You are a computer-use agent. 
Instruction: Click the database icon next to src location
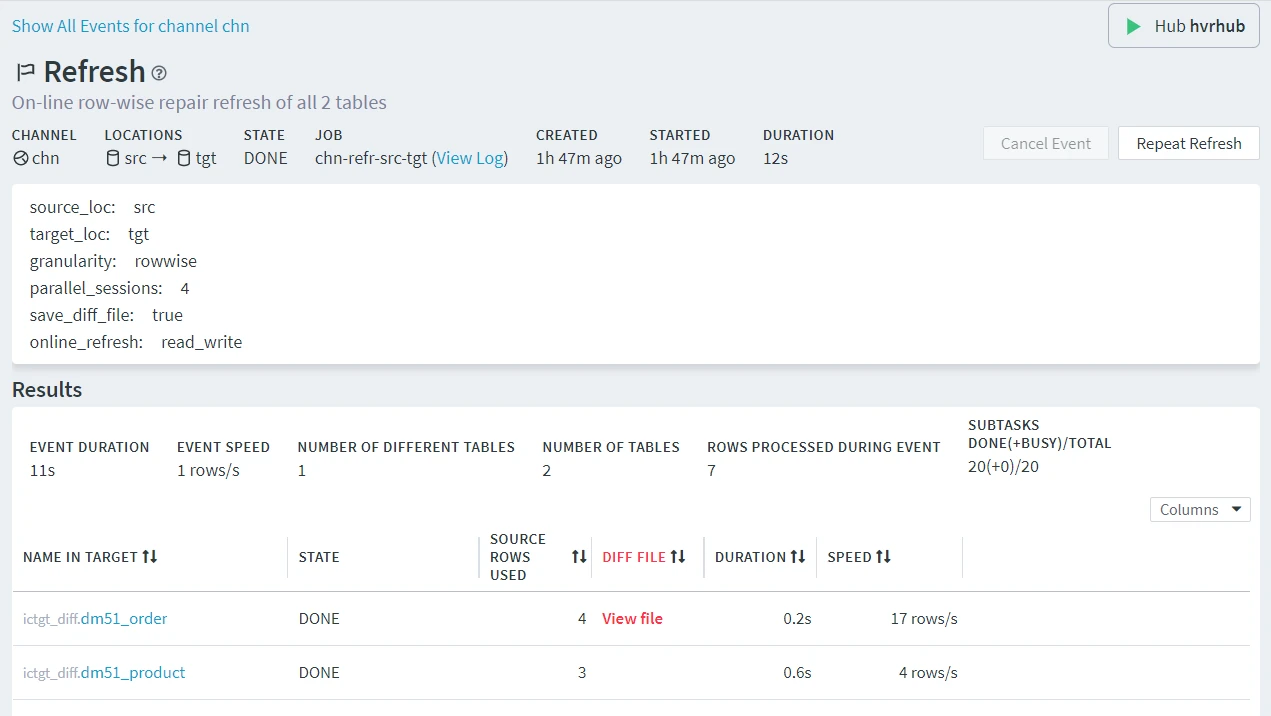(112, 158)
